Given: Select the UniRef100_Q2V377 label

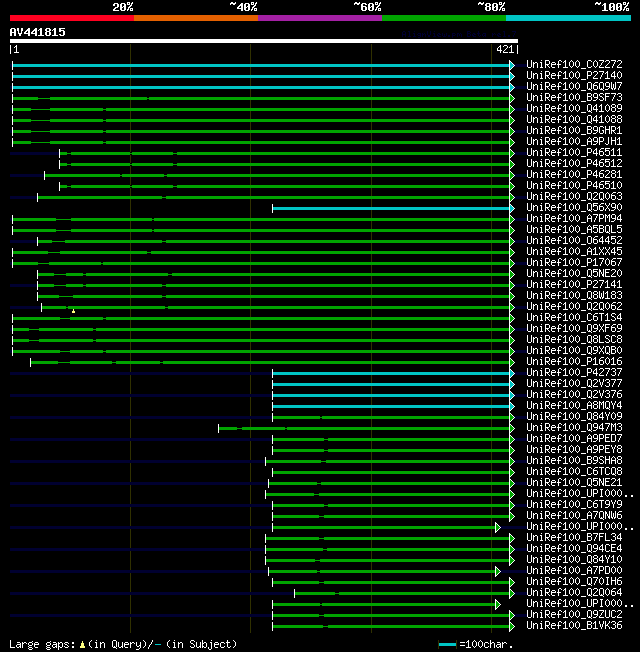Looking at the screenshot, I should coord(574,383).
